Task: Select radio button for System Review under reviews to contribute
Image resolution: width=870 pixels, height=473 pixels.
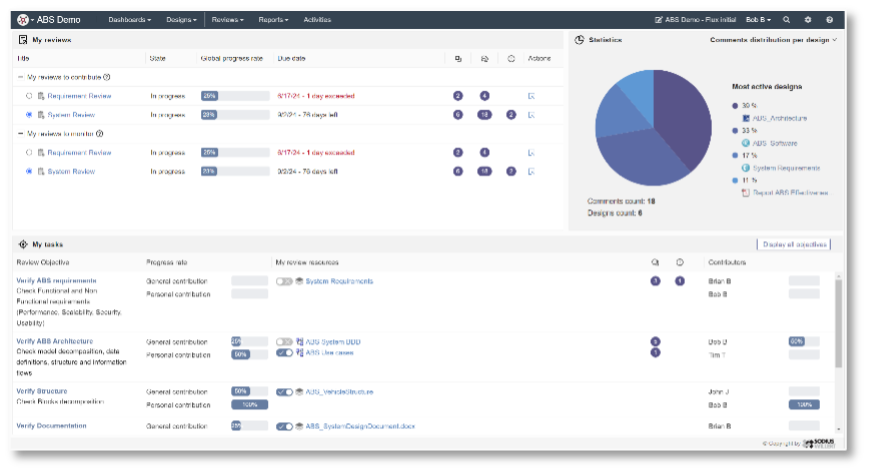Action: coord(29,115)
